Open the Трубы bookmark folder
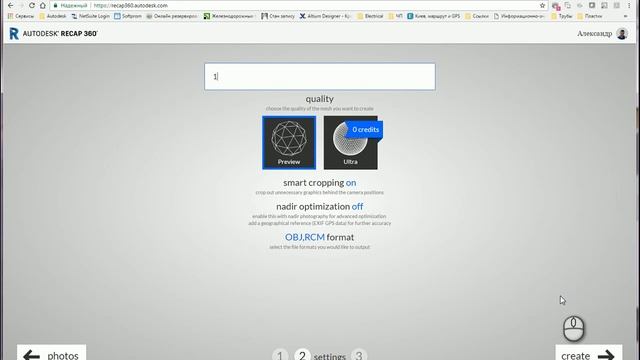Screen dimensions: 640x360 pyautogui.click(x=562, y=16)
